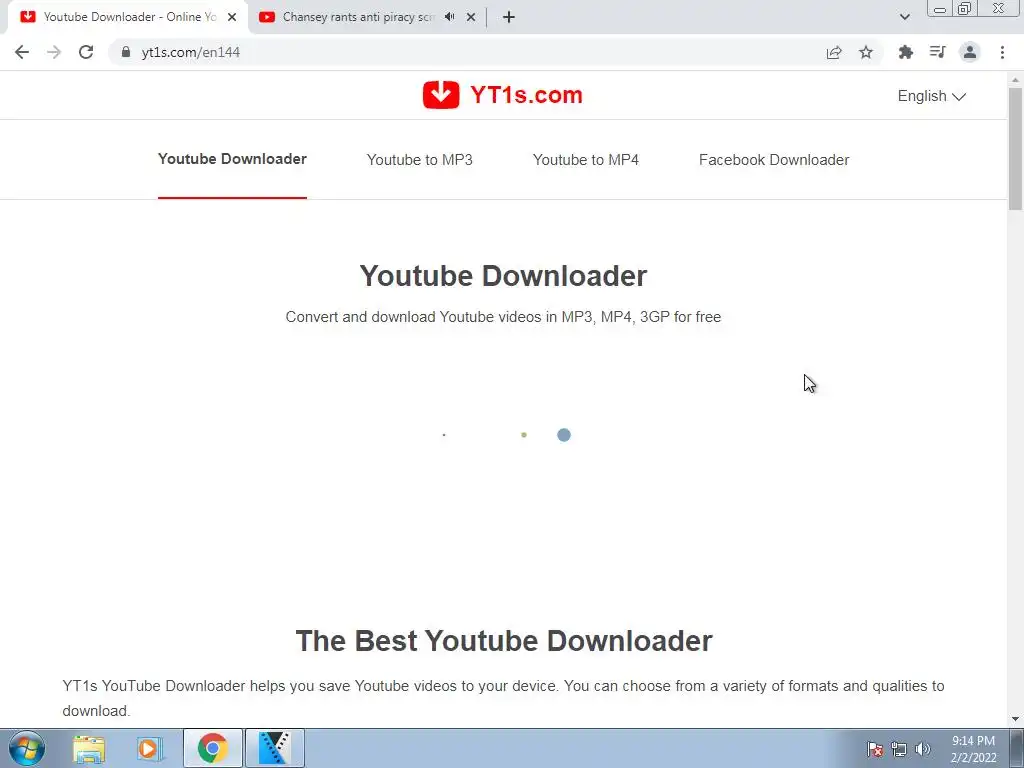Viewport: 1024px width, 768px height.
Task: Open the English language dropdown
Action: click(x=931, y=96)
